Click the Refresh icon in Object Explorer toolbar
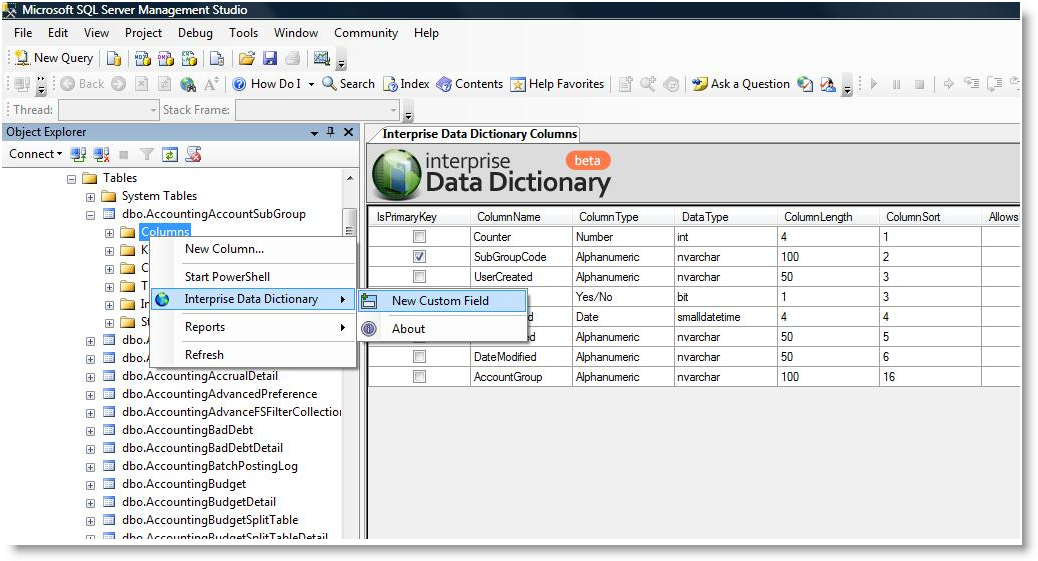Screen dimensions: 1038x561 pos(170,154)
